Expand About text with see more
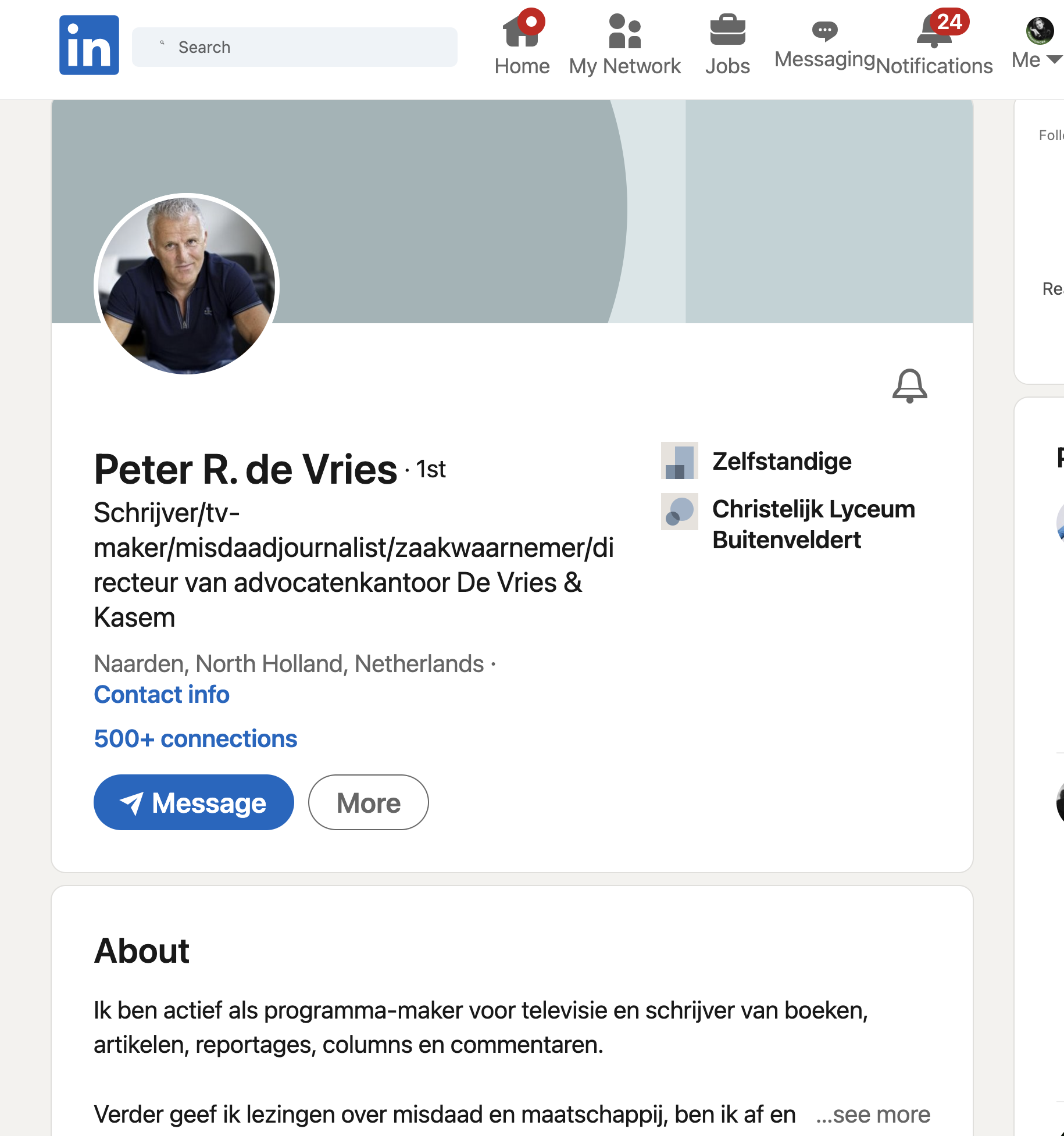Viewport: 1064px width, 1136px height. [x=873, y=1114]
